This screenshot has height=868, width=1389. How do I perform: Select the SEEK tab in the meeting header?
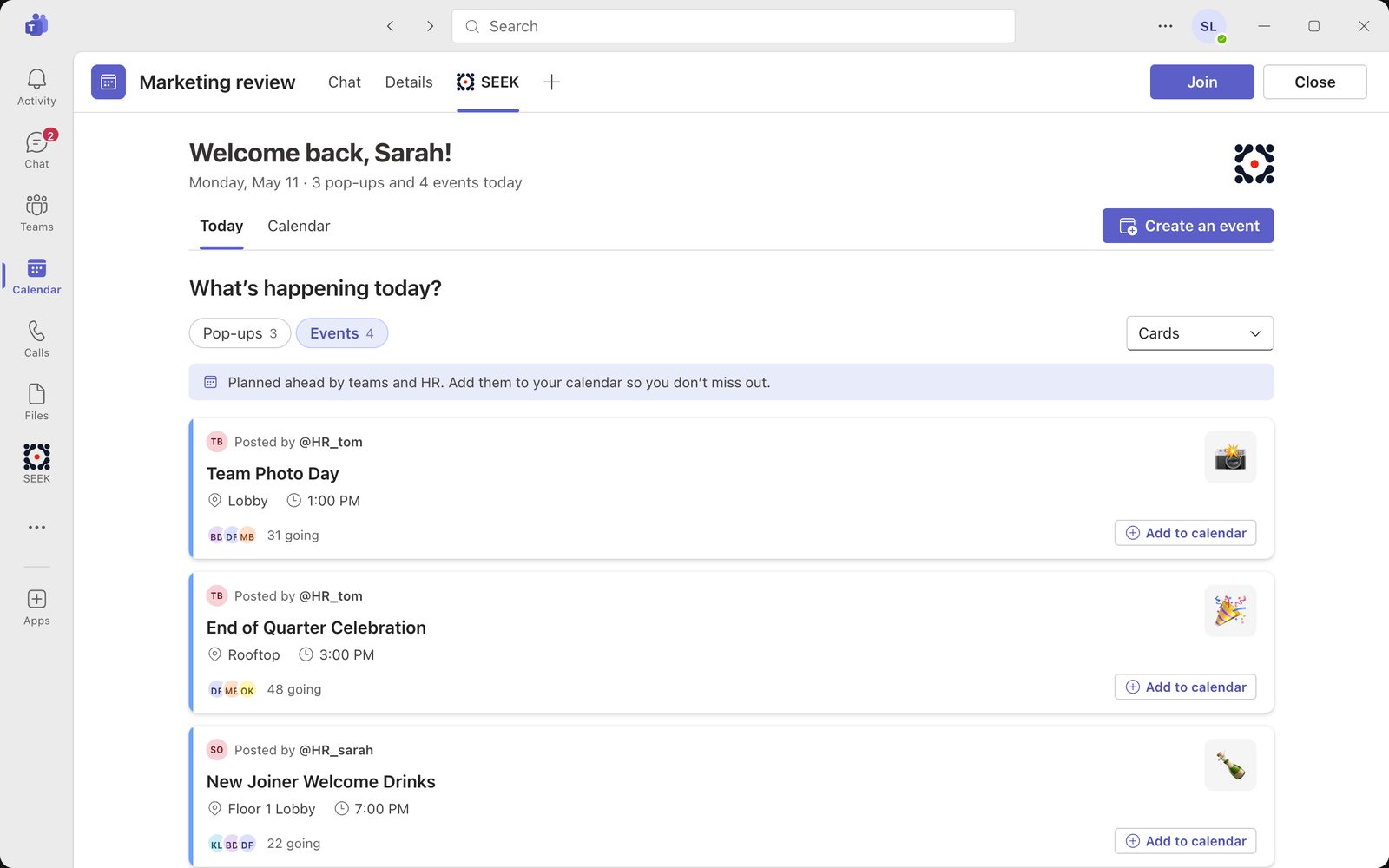(488, 82)
